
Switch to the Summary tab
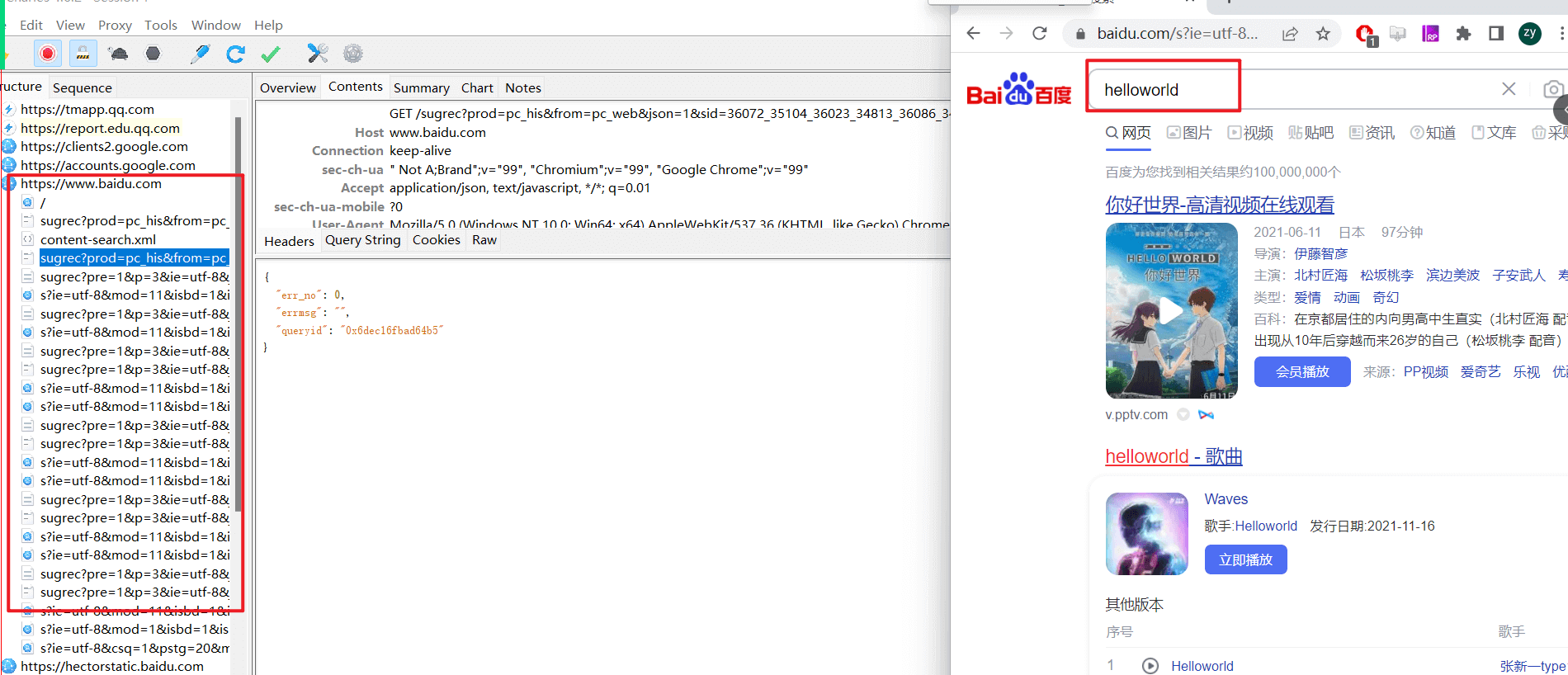pos(421,87)
